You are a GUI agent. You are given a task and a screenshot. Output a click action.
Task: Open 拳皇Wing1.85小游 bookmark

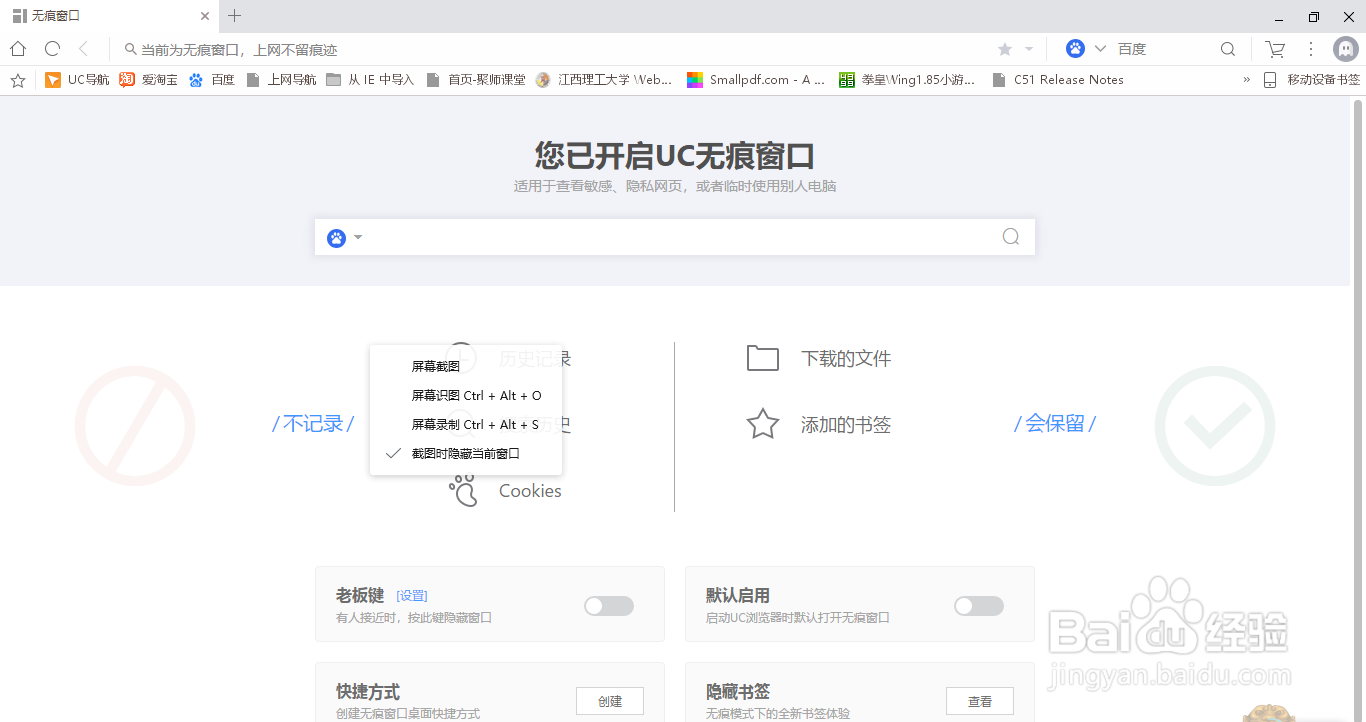point(908,80)
